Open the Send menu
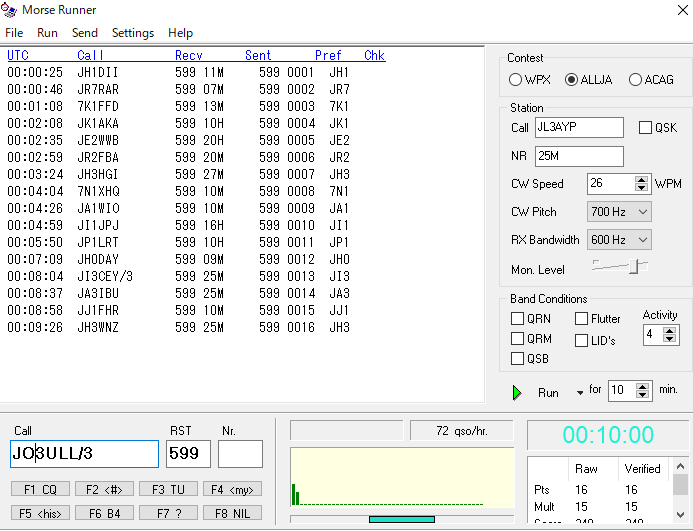The width and height of the screenshot is (693, 531). point(85,33)
